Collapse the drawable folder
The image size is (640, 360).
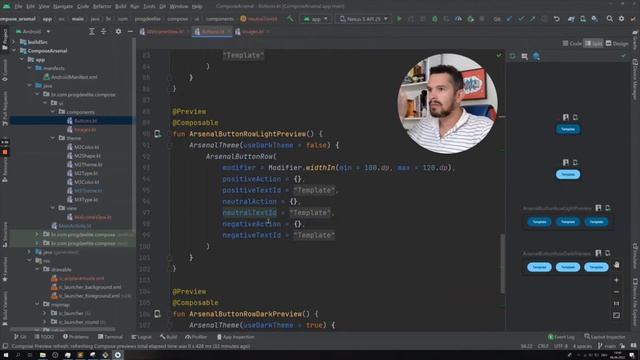click(x=38, y=269)
